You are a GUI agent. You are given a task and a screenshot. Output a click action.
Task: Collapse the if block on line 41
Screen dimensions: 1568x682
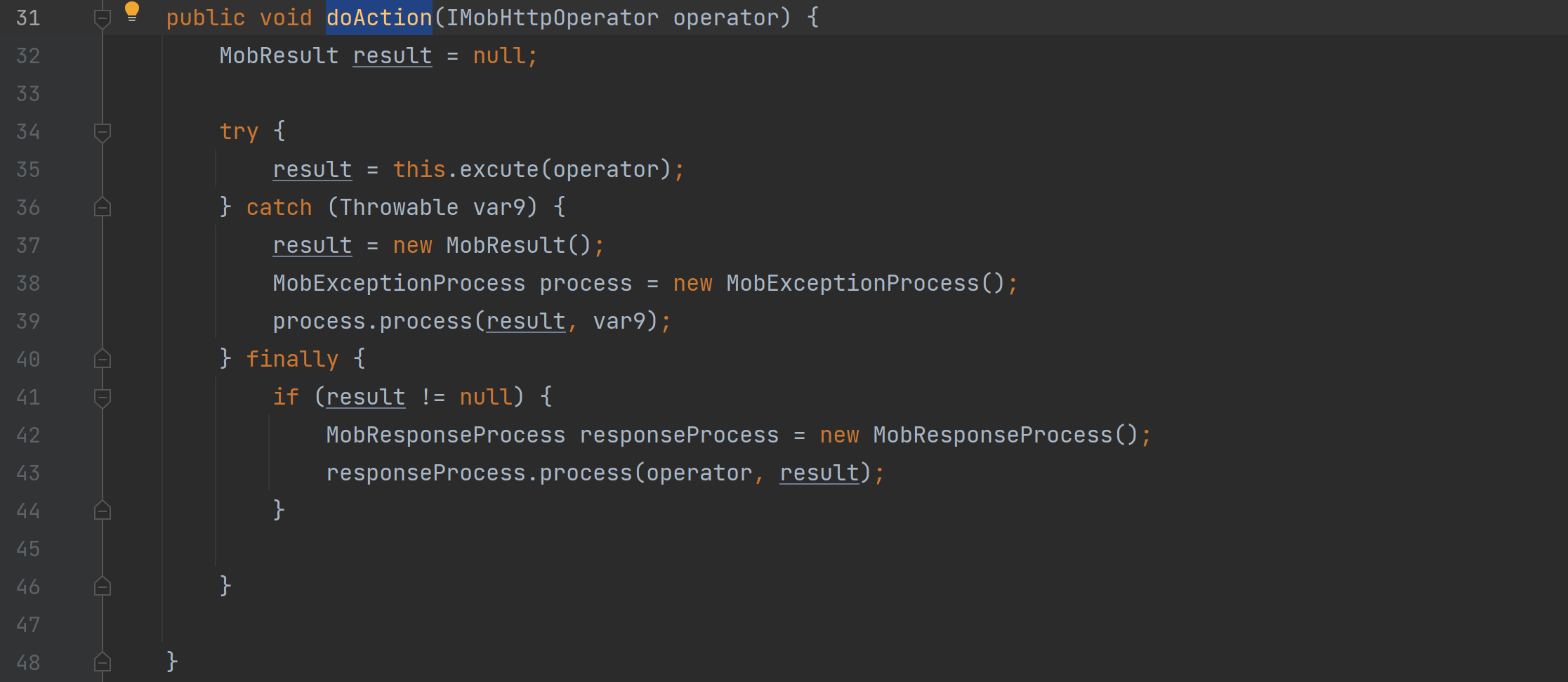(103, 397)
